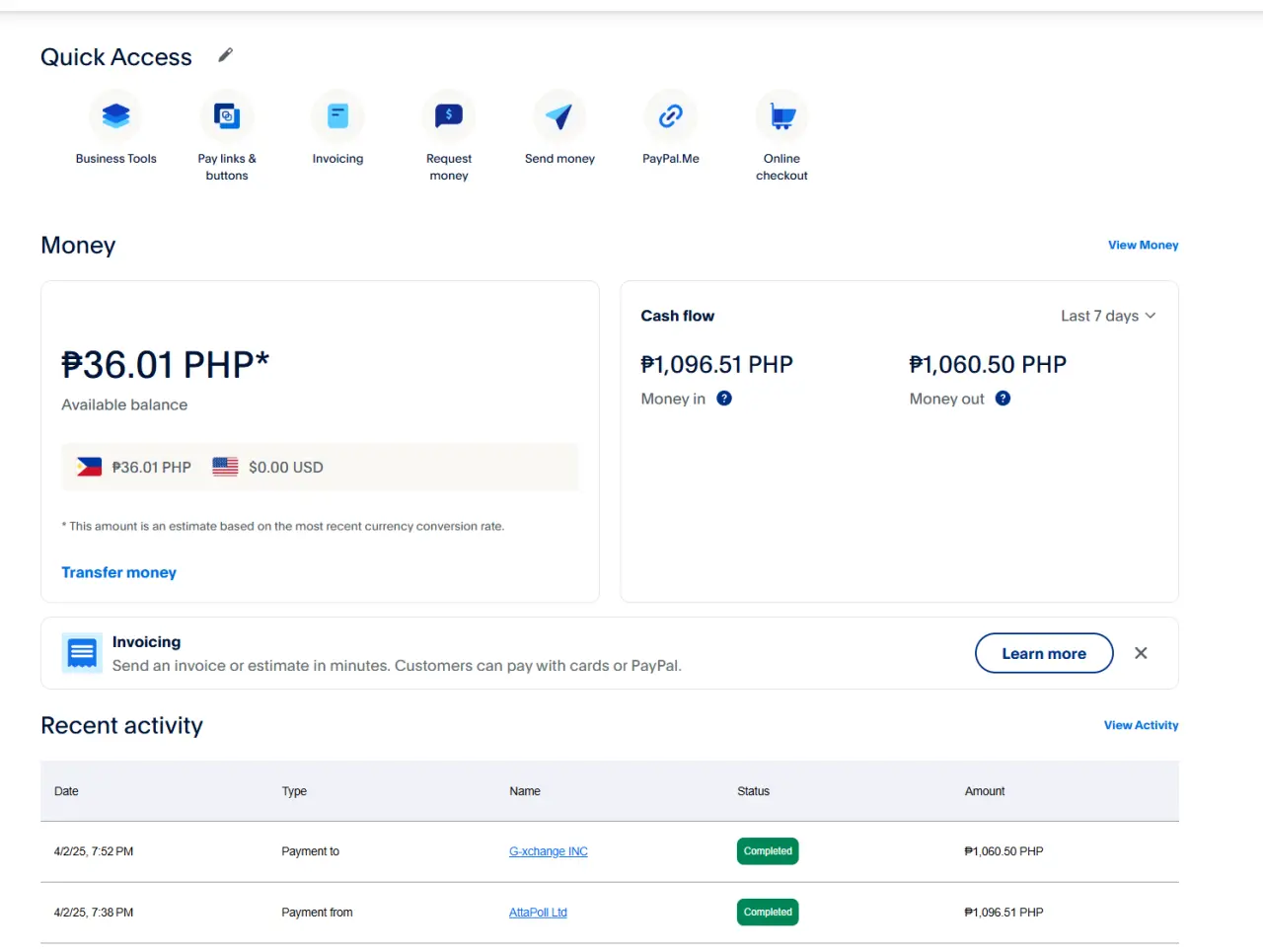This screenshot has width=1263, height=952.
Task: Click the Money in help icon
Action: (x=724, y=399)
